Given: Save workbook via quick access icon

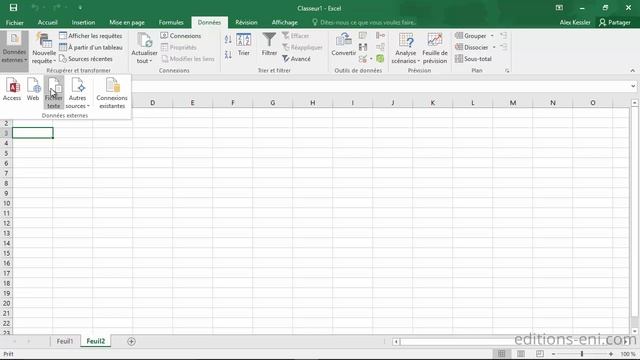Looking at the screenshot, I should (13, 8).
